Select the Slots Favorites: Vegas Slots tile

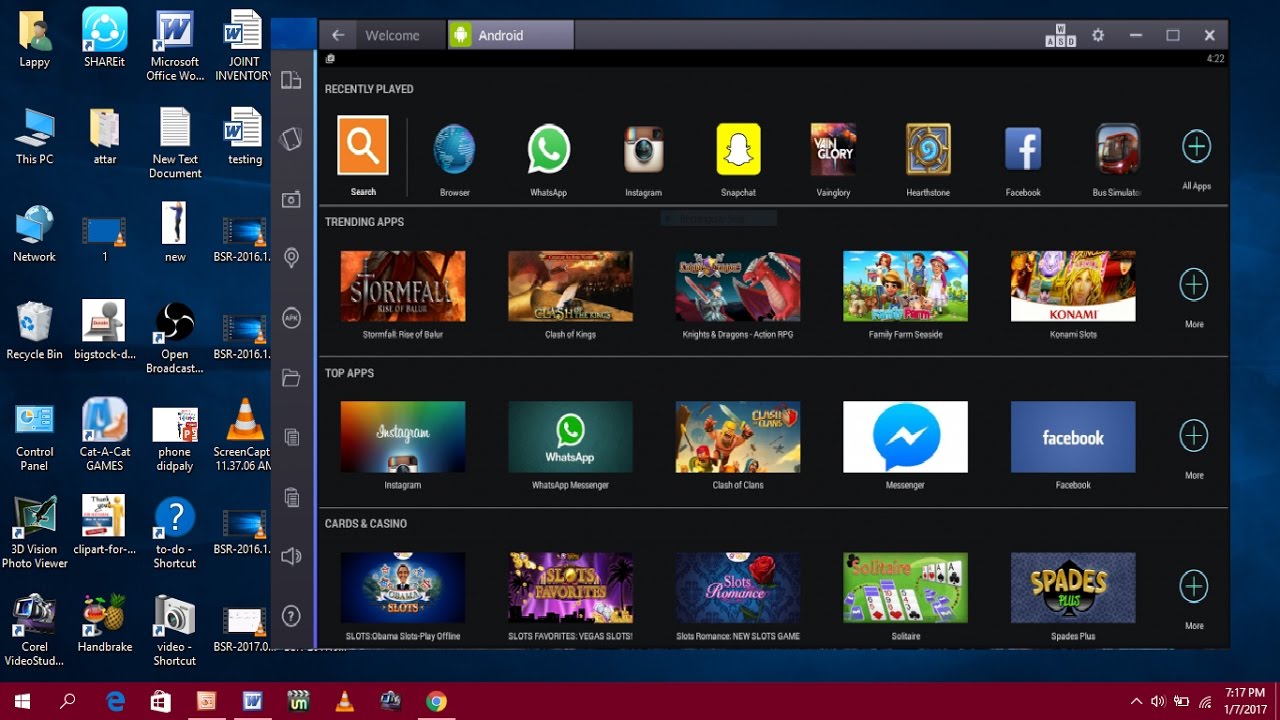(570, 588)
